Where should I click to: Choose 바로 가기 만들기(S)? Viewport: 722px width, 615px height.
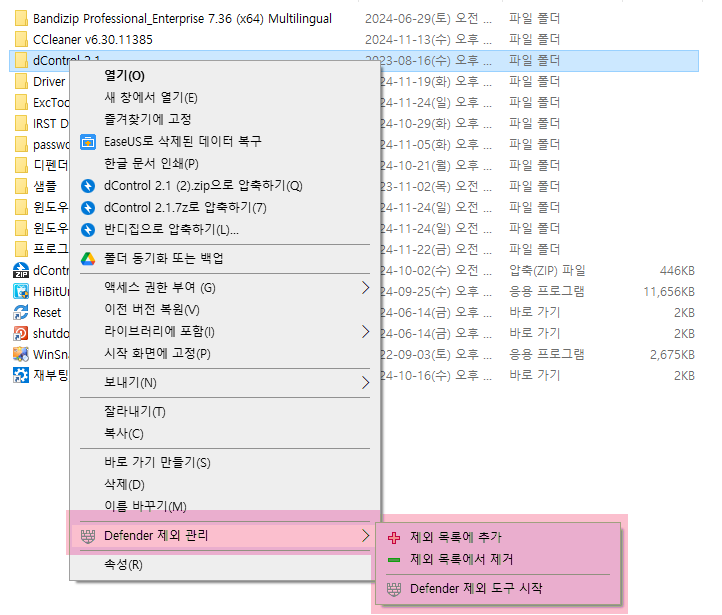tap(157, 463)
